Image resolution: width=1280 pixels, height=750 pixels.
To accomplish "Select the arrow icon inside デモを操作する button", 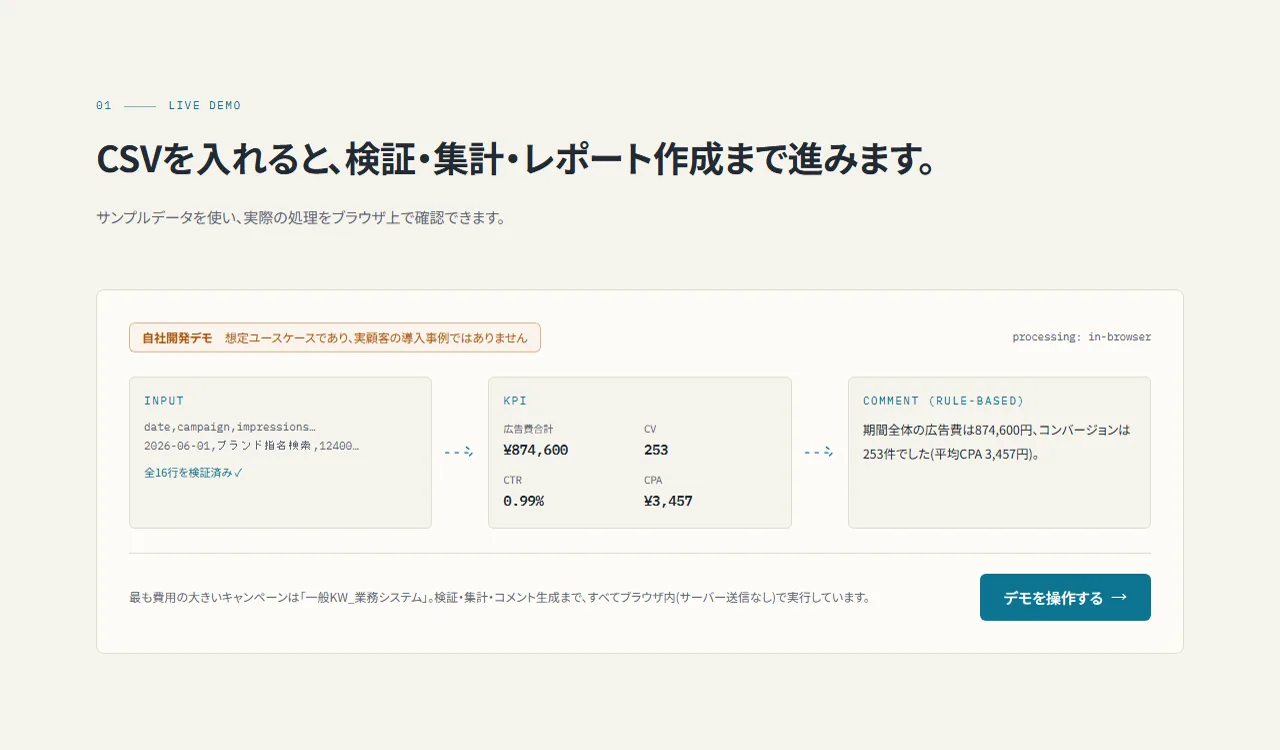I will (1119, 597).
